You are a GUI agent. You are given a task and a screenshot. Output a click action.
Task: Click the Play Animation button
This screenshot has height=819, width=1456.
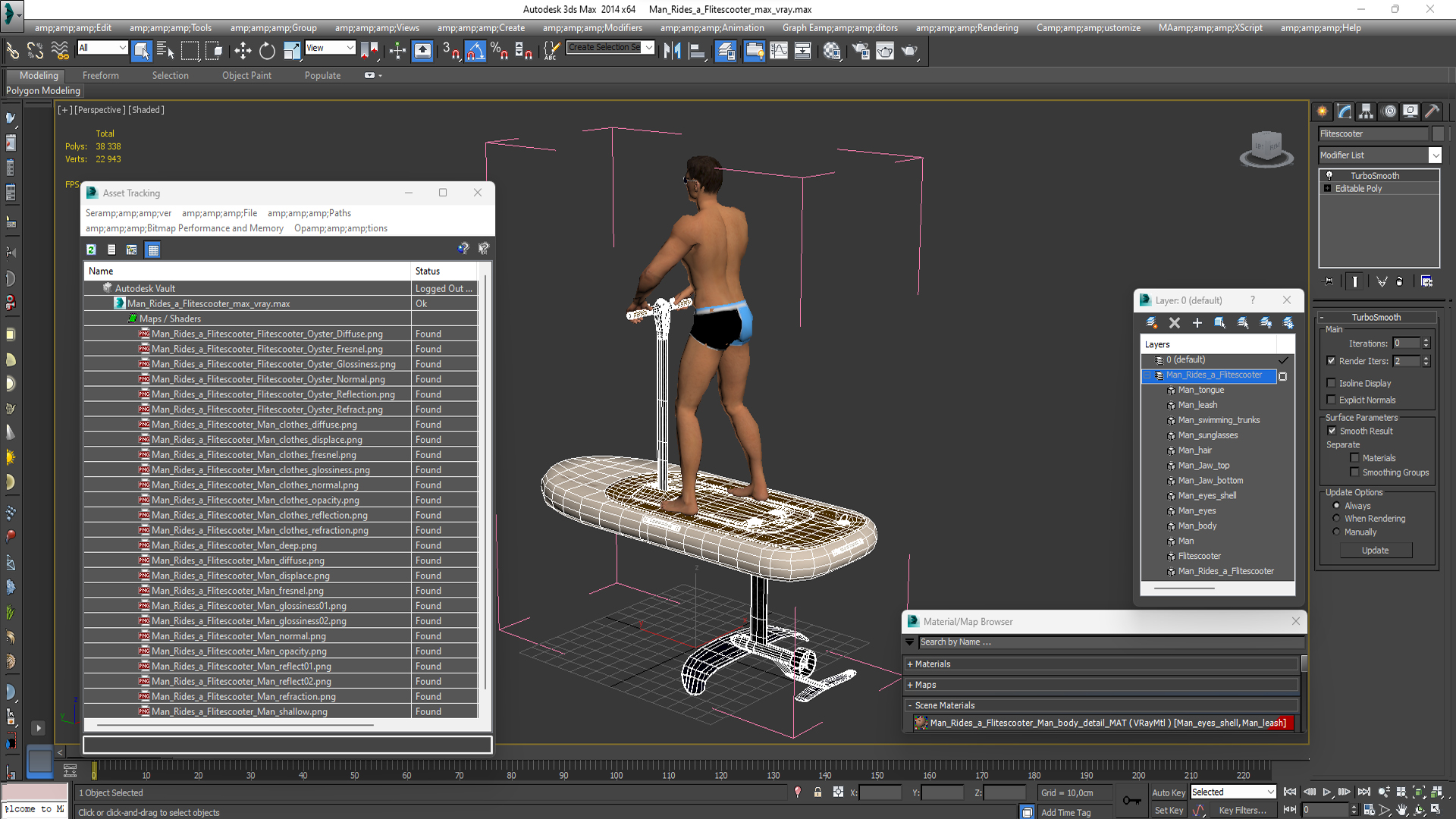coord(1327,792)
